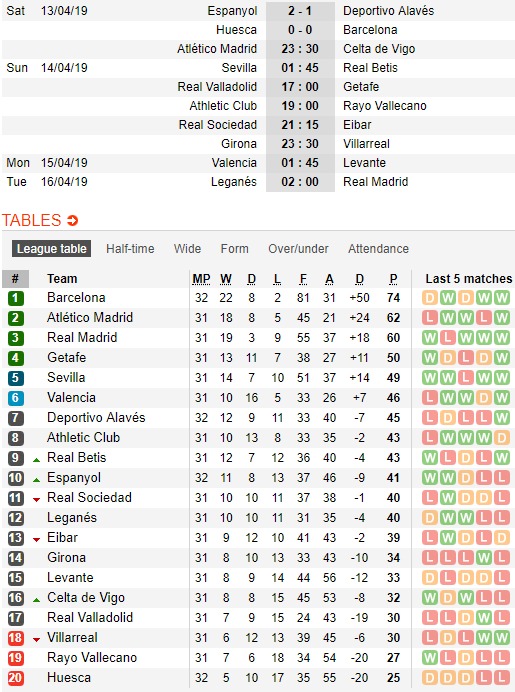Click Huesca's red rank 20 badge
This screenshot has width=515, height=692.
point(15,678)
